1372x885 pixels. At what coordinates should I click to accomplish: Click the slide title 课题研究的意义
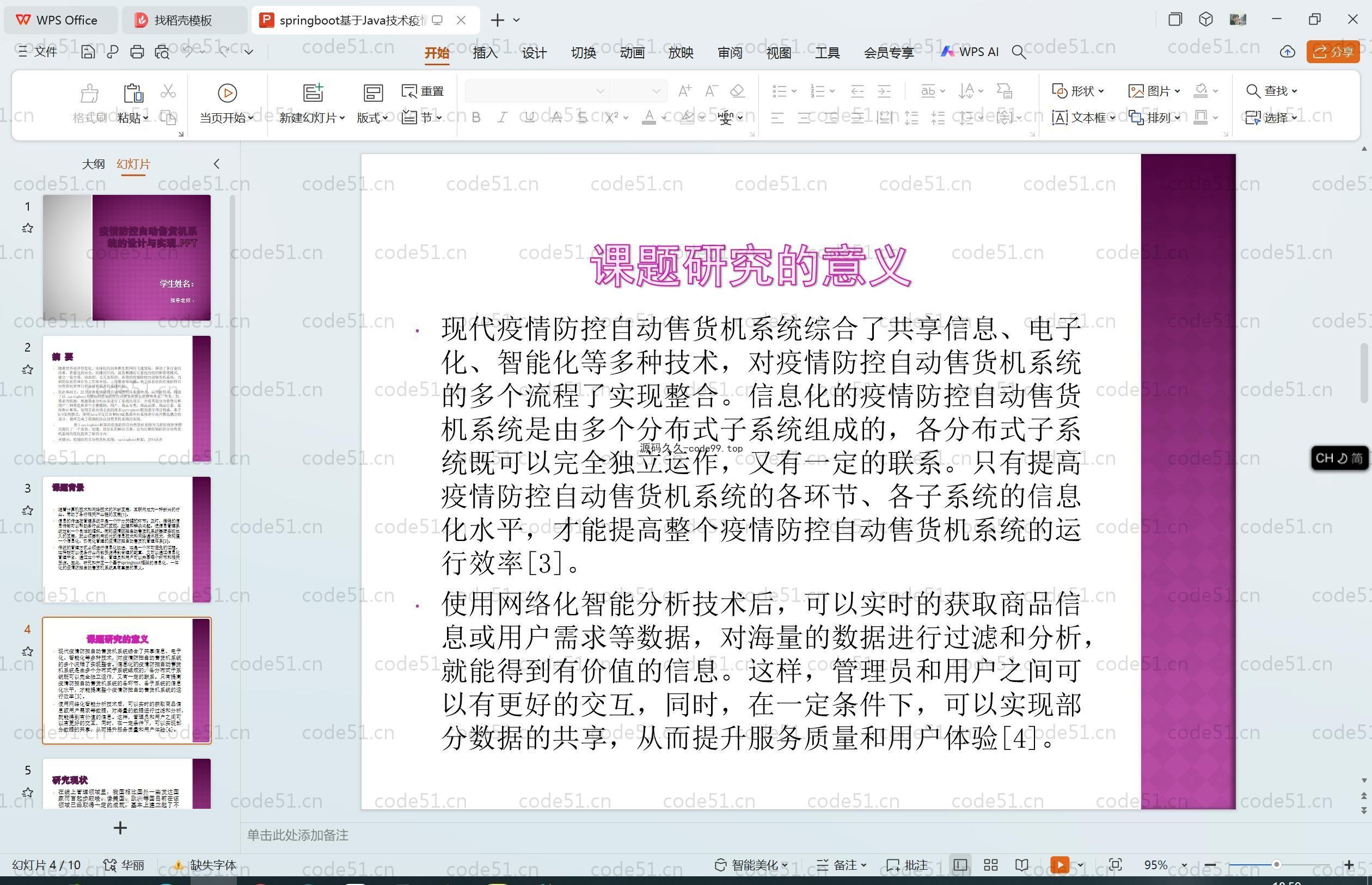(751, 266)
